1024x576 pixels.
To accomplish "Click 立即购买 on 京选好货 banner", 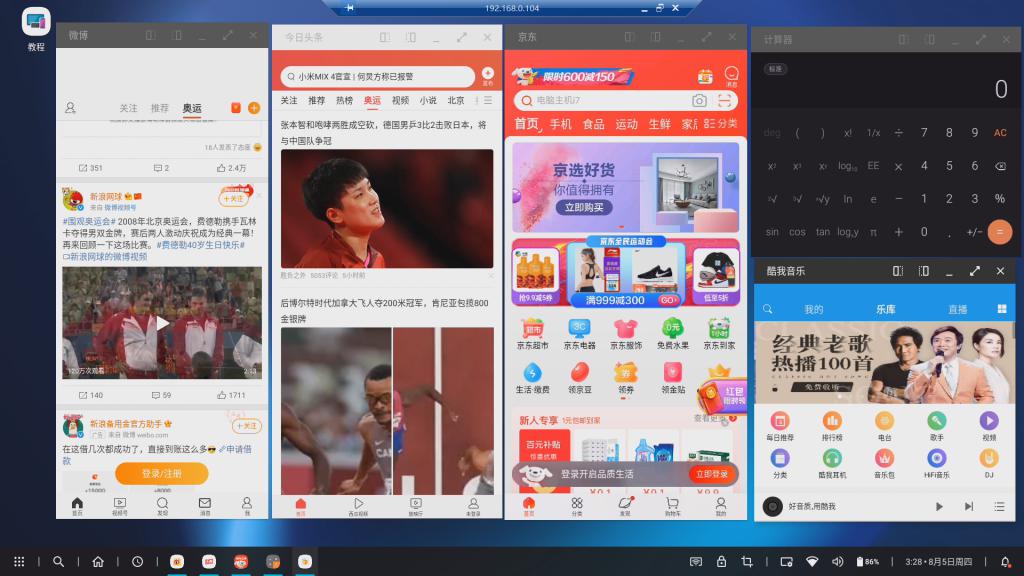I will tap(584, 208).
